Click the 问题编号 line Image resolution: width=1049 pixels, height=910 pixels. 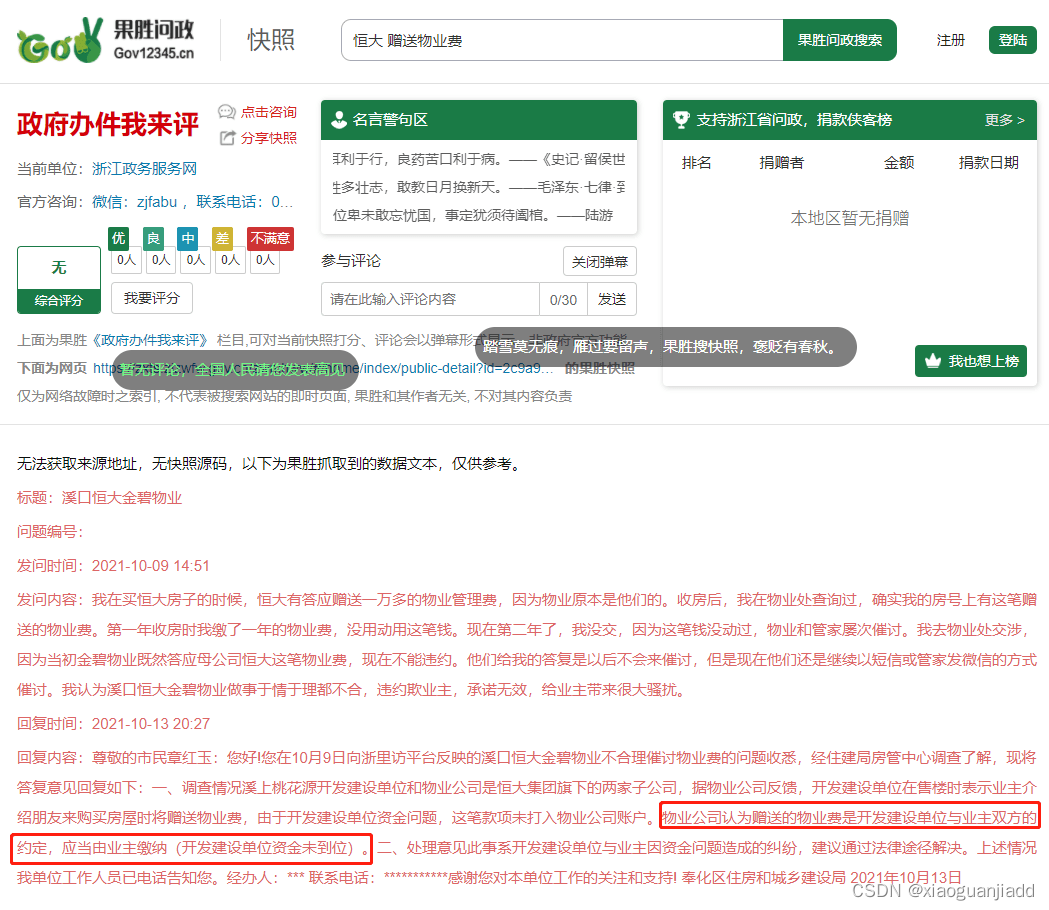point(50,532)
